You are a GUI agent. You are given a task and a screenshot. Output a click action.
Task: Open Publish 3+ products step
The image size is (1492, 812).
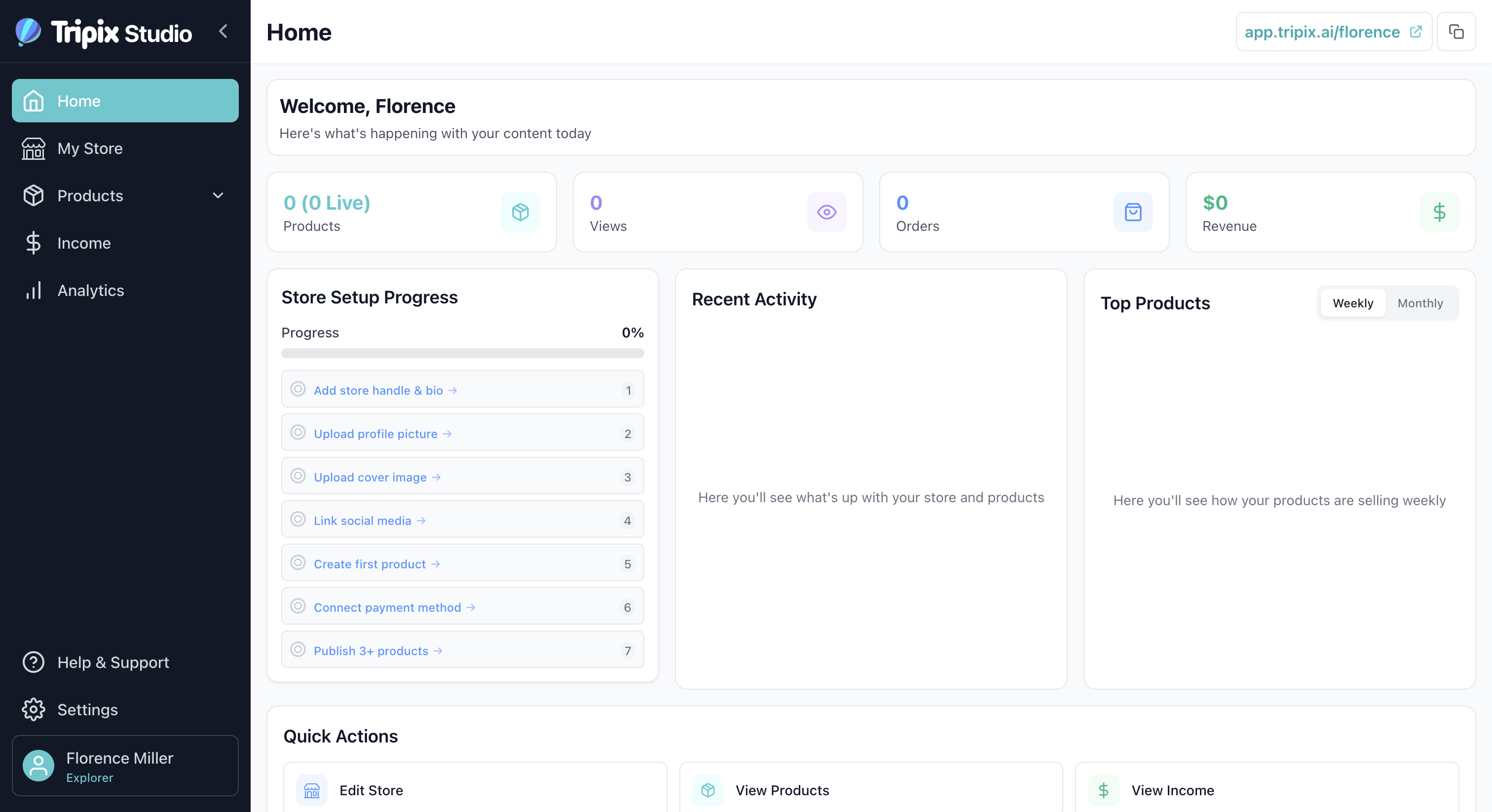coord(463,650)
